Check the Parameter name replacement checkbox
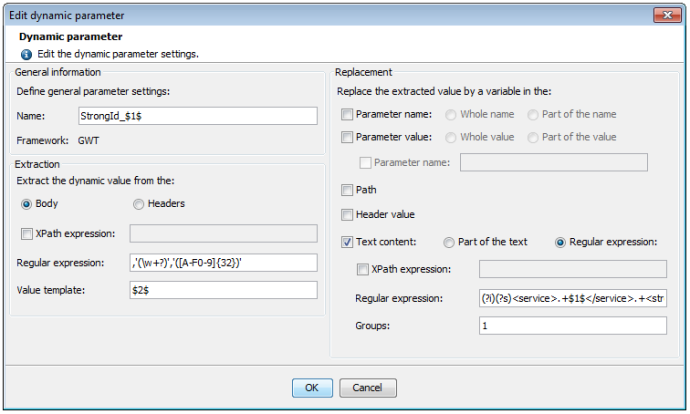 tap(347, 115)
